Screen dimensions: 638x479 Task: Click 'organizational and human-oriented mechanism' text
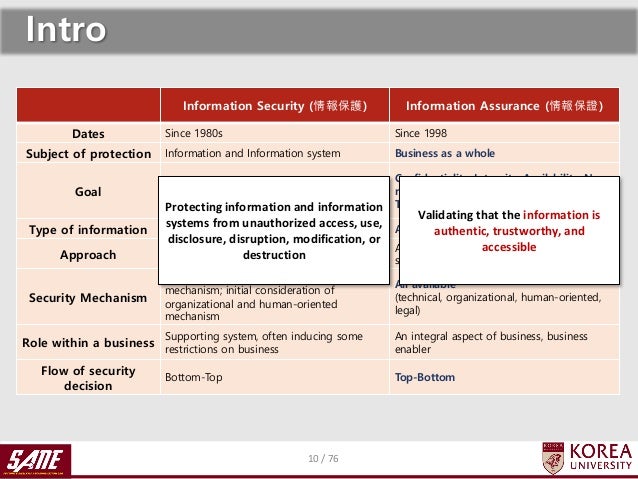click(x=251, y=310)
